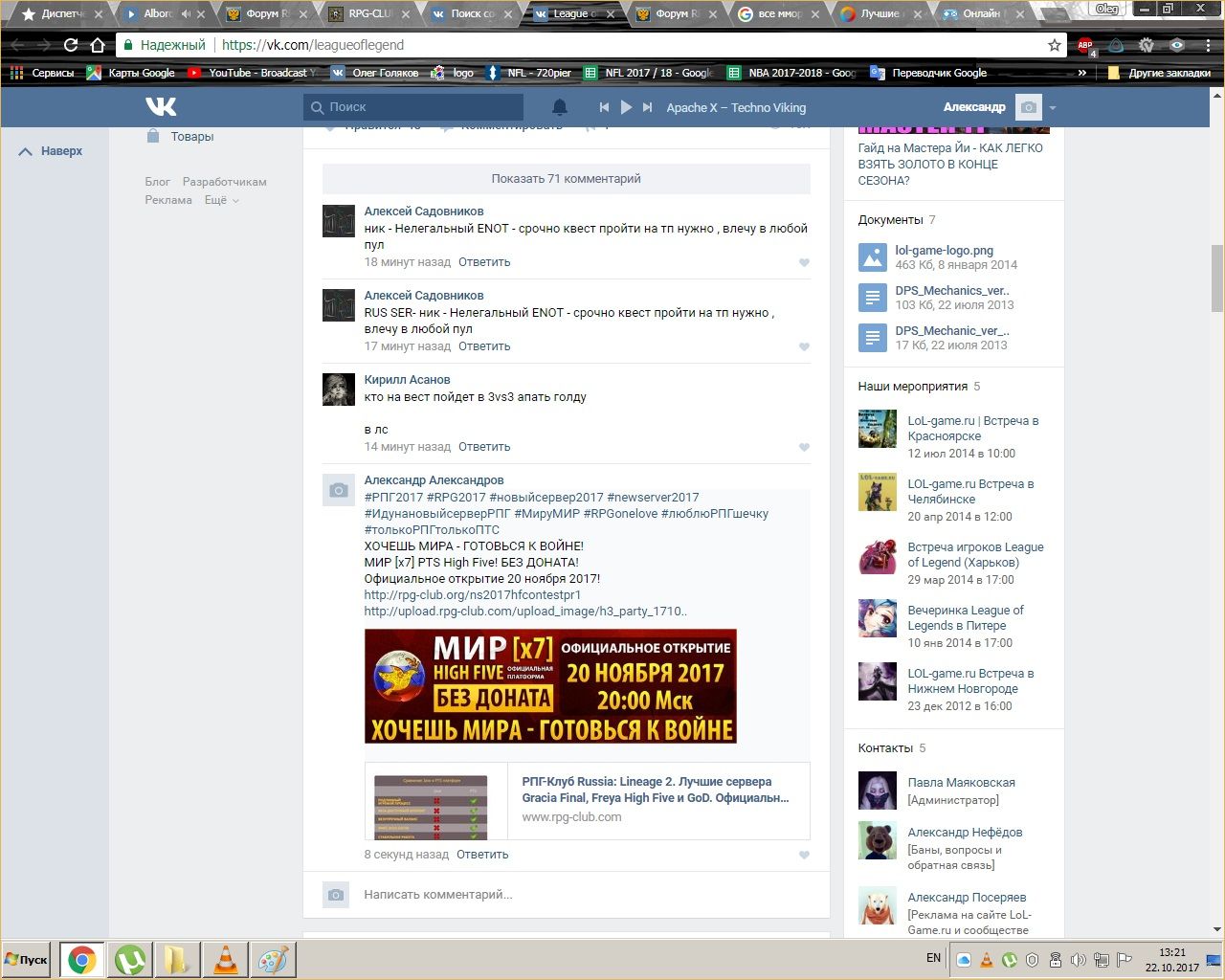Open the Товары menu item

click(191, 137)
